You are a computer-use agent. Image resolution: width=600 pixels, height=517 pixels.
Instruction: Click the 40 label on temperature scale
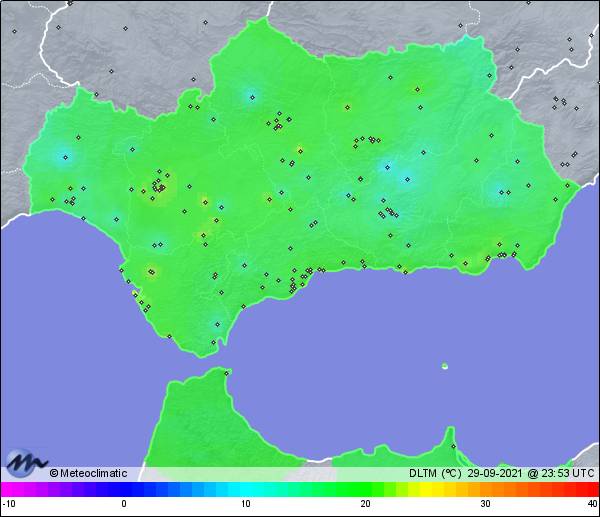593,504
